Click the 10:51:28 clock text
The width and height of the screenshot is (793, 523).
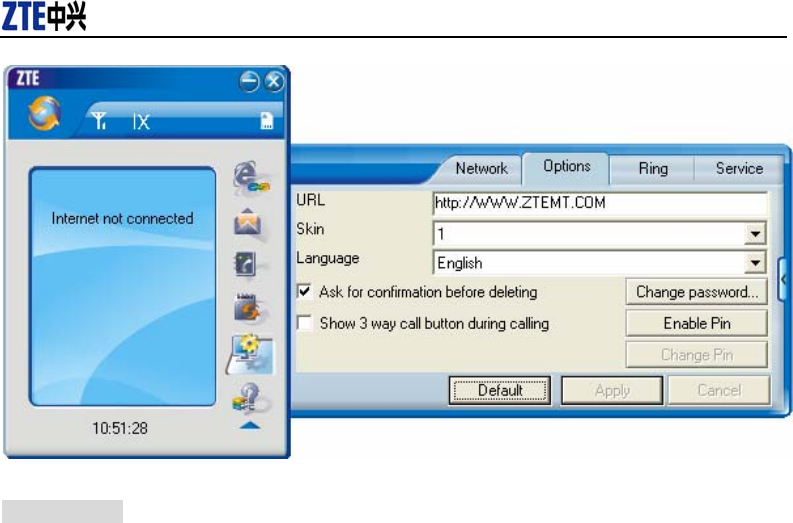[x=120, y=428]
